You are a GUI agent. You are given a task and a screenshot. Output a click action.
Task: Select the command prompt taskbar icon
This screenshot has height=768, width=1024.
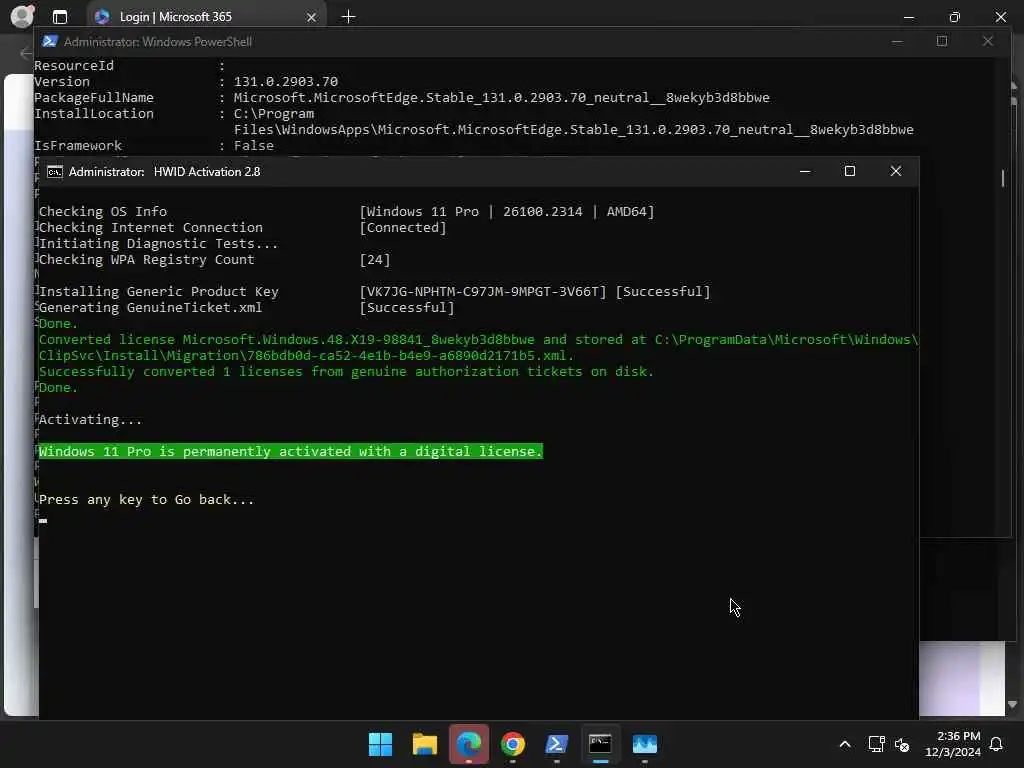tap(600, 744)
